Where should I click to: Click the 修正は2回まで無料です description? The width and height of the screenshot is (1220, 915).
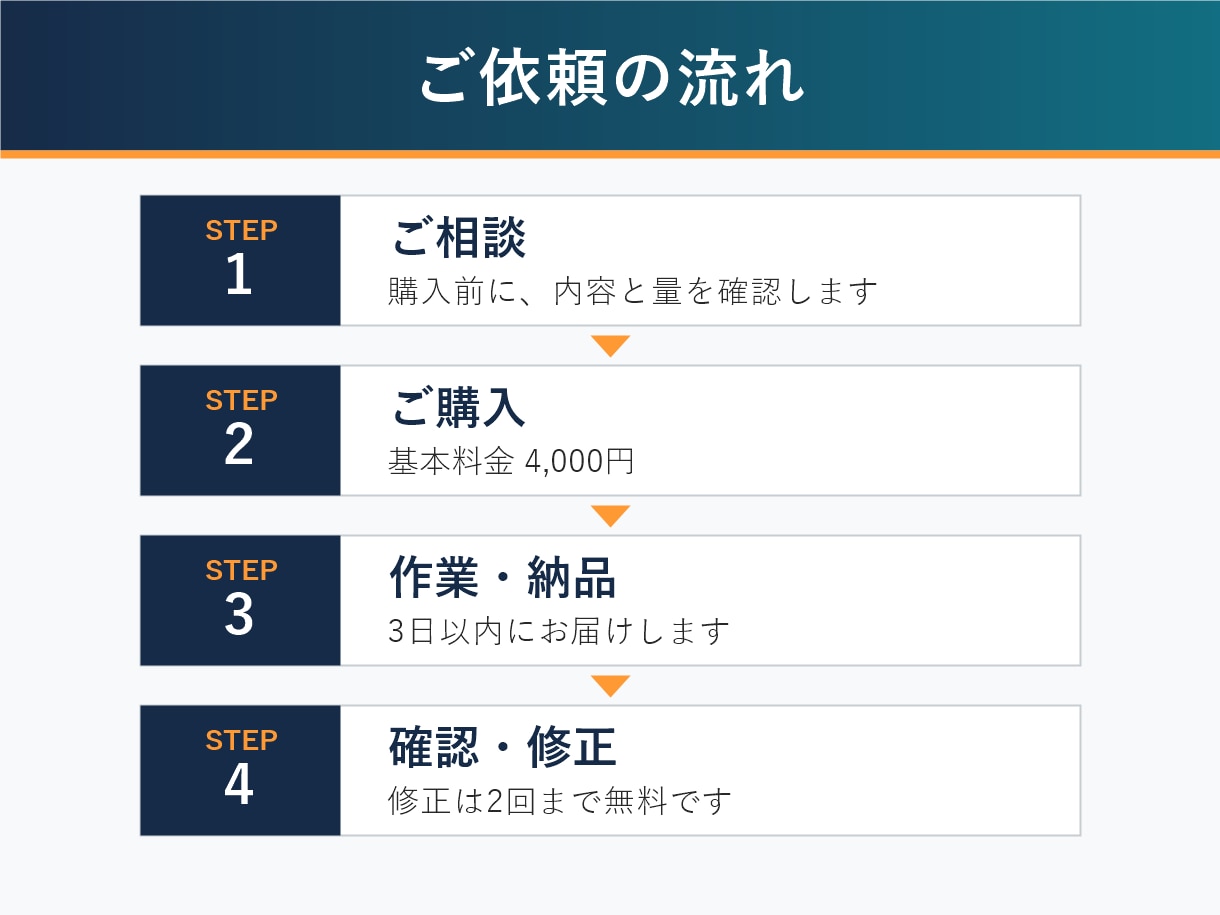point(560,802)
